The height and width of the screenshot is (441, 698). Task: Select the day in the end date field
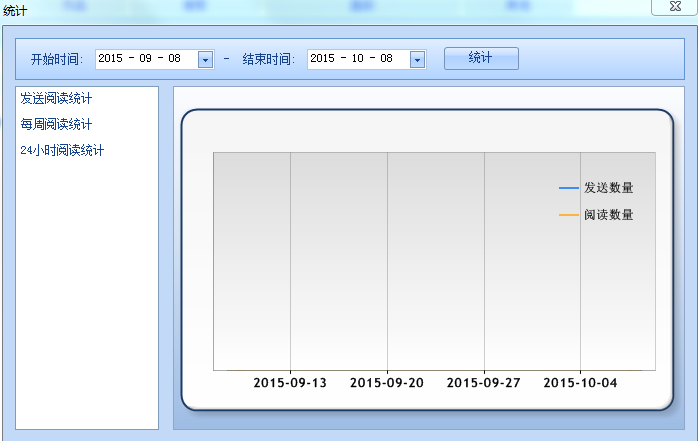[386, 59]
